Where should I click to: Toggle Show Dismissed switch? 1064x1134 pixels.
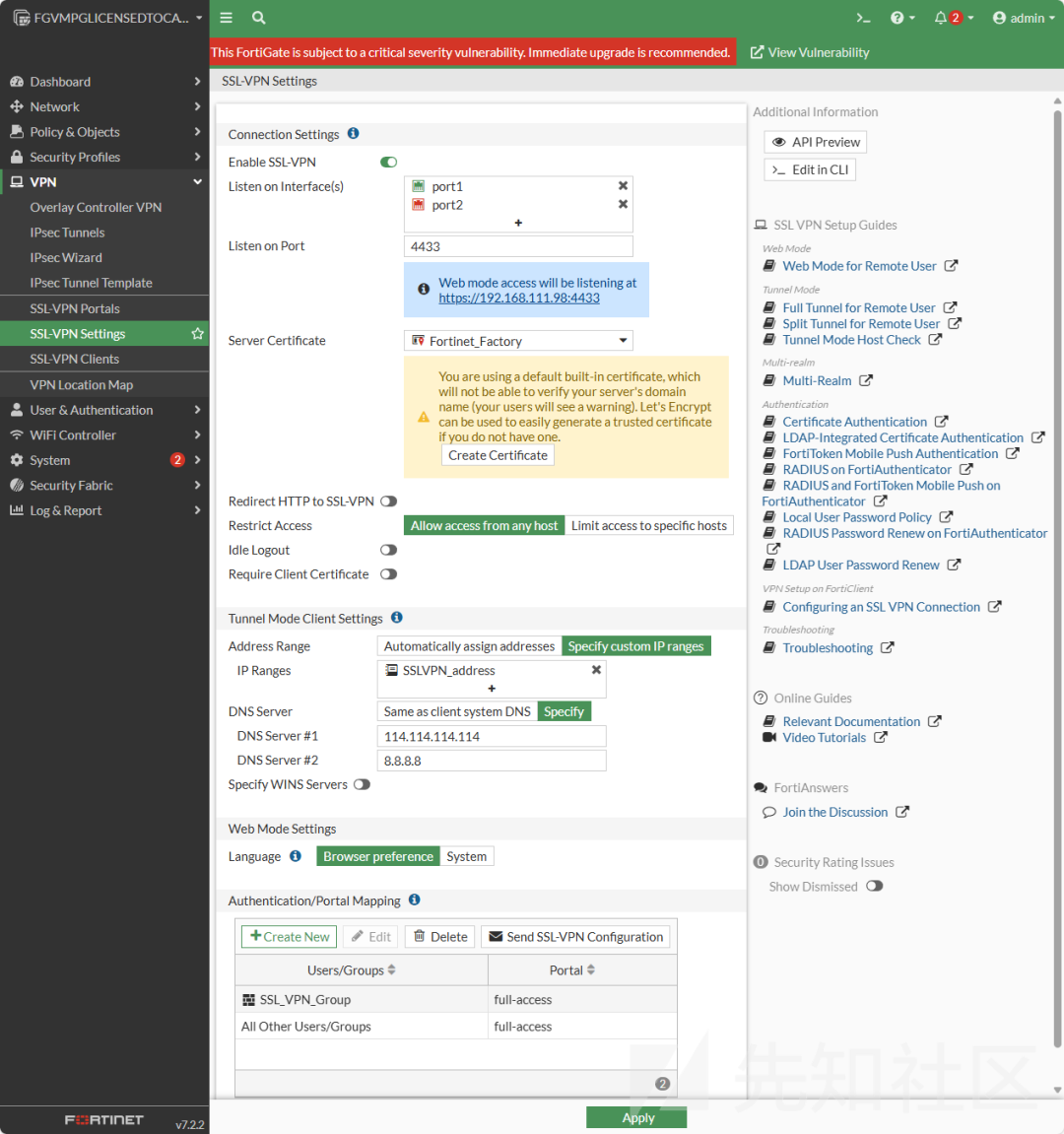[875, 886]
